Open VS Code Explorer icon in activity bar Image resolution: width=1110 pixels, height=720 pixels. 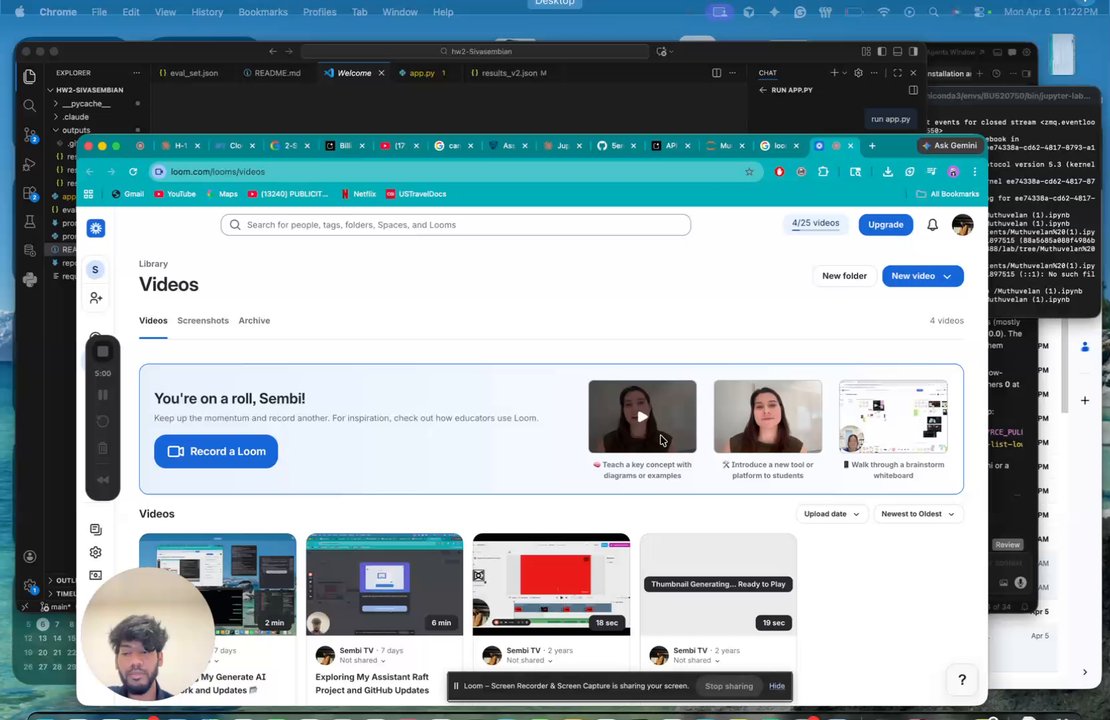30,76
